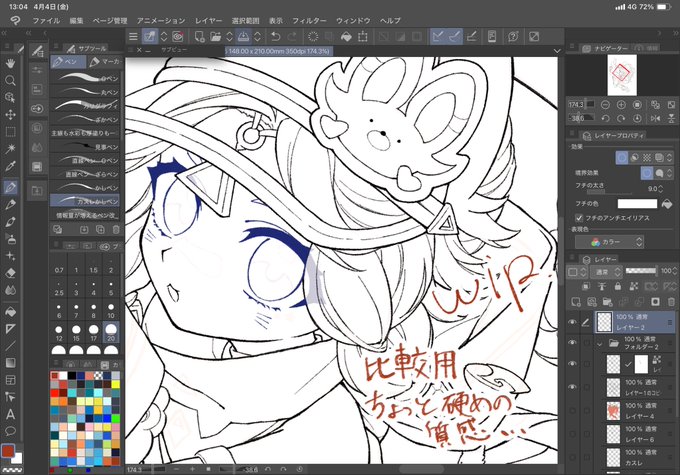Delete layer trash icon in Layer panel
680x475 pixels.
[x=671, y=301]
